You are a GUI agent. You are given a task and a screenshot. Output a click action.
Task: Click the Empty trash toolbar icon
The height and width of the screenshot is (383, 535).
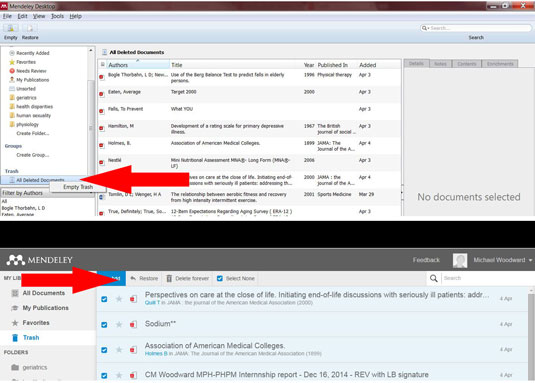[11, 28]
